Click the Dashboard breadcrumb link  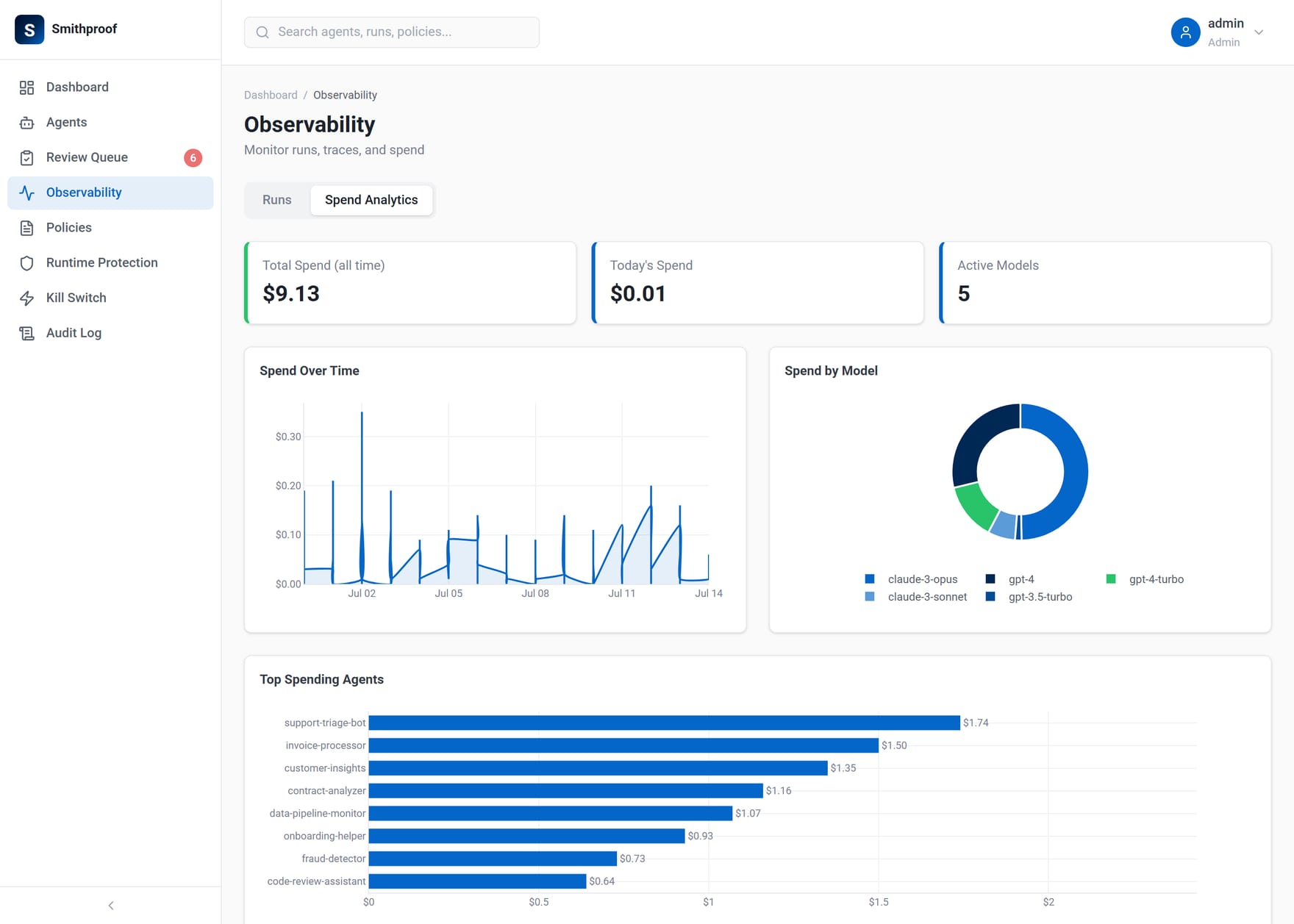coord(271,95)
